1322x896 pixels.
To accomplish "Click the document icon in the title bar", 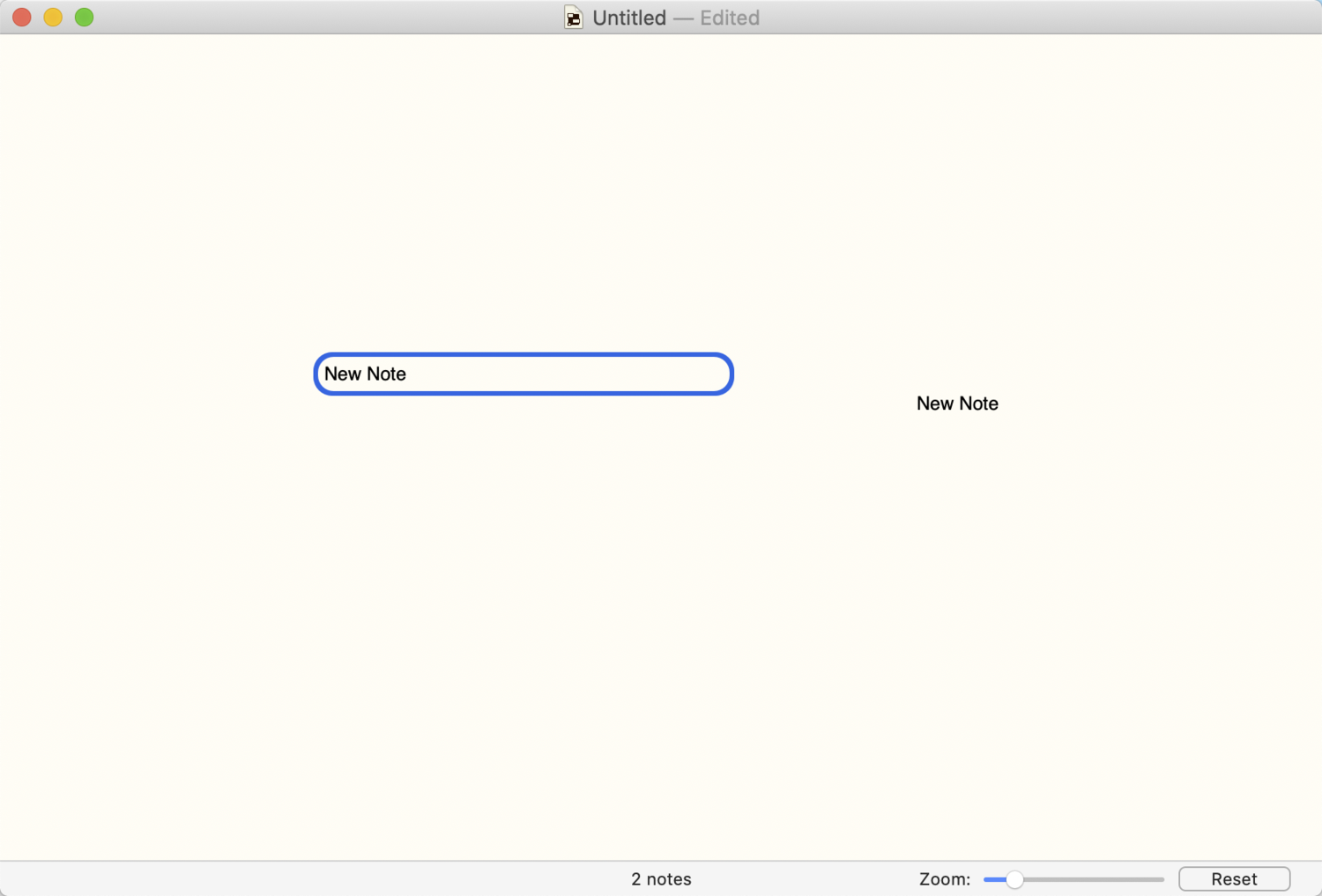I will click(x=574, y=18).
